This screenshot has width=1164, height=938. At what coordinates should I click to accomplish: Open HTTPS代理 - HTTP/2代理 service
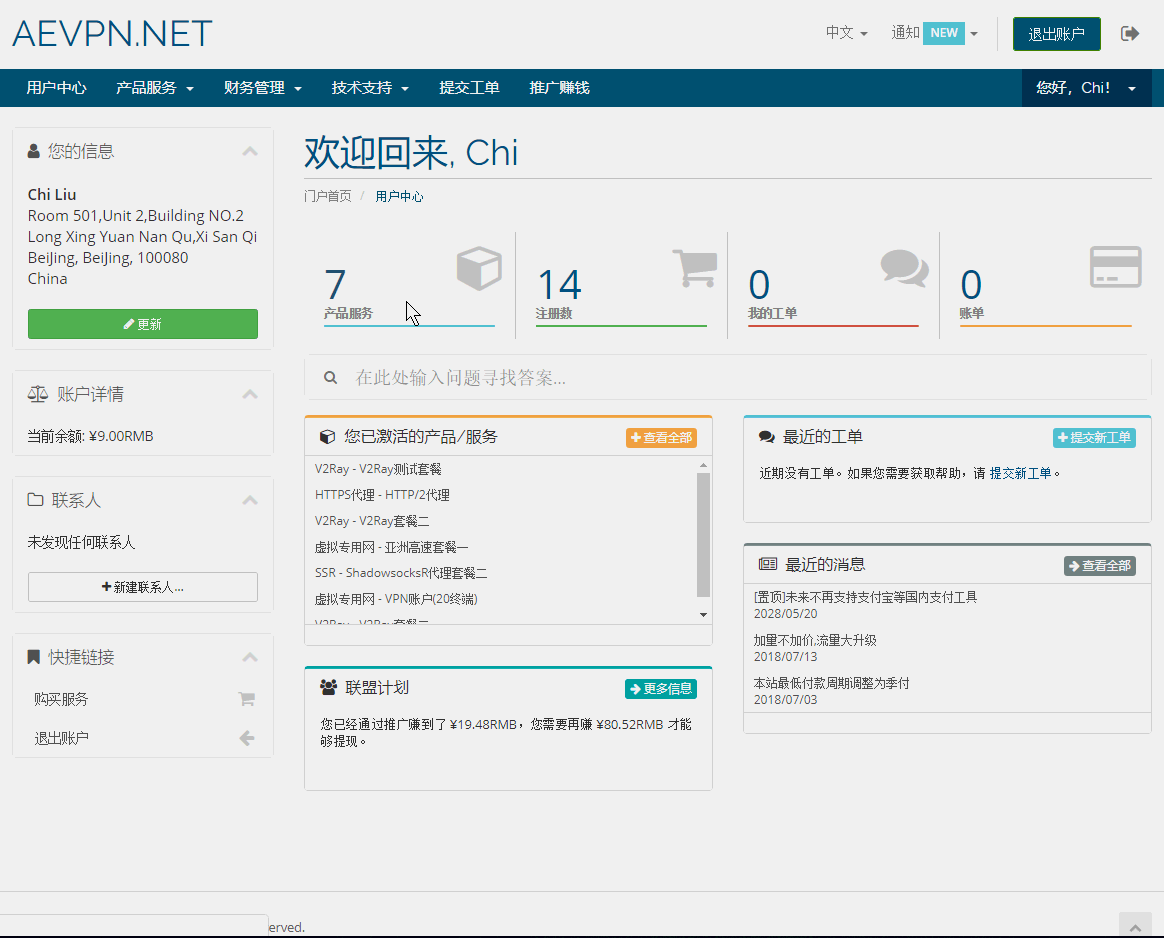tap(382, 495)
